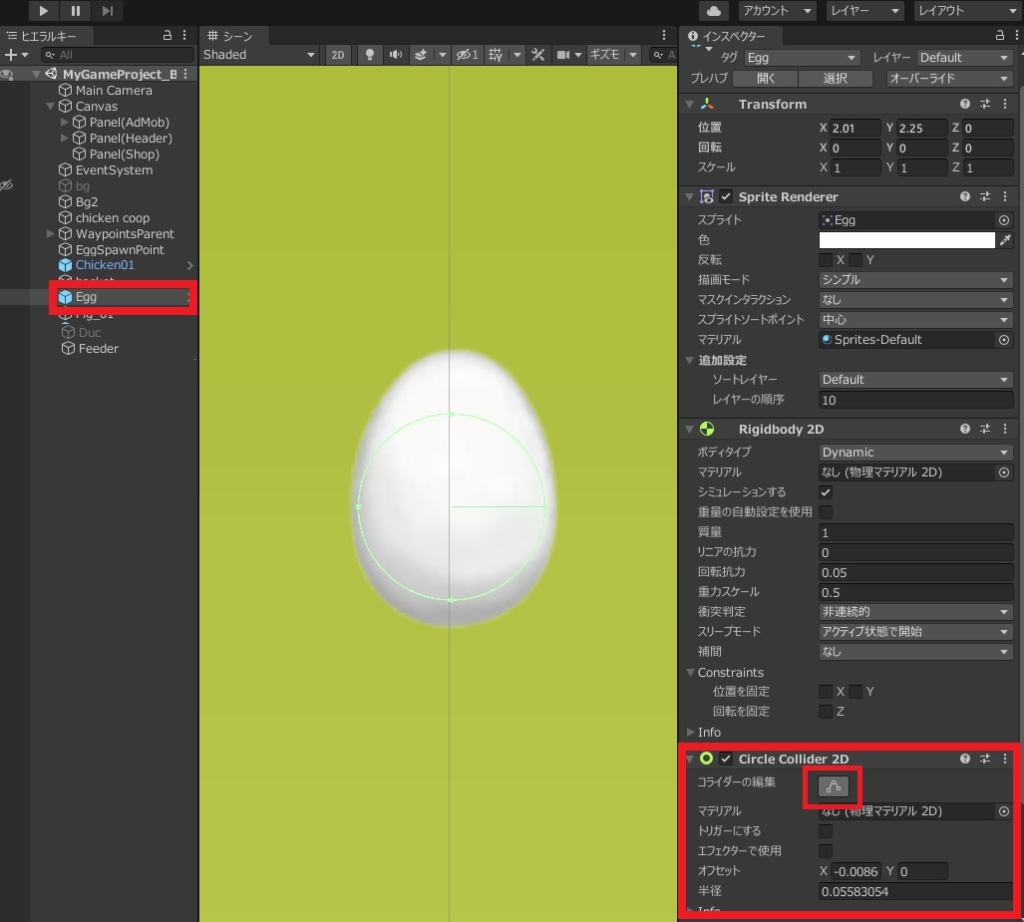
Task: Open the ボディタイプ Dynamic dropdown
Action: pyautogui.click(x=915, y=452)
